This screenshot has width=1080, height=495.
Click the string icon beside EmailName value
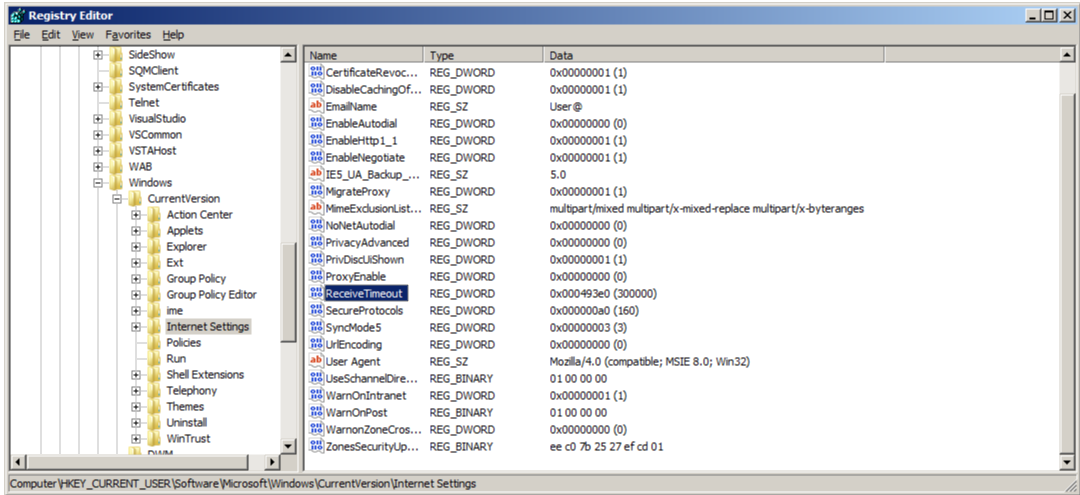click(x=316, y=107)
